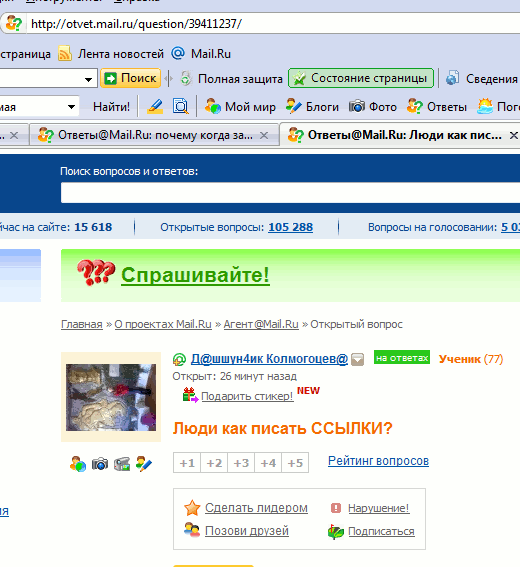The width and height of the screenshot is (520, 567).
Task: Go to Главная in the breadcrumbs
Action: pyautogui.click(x=82, y=324)
